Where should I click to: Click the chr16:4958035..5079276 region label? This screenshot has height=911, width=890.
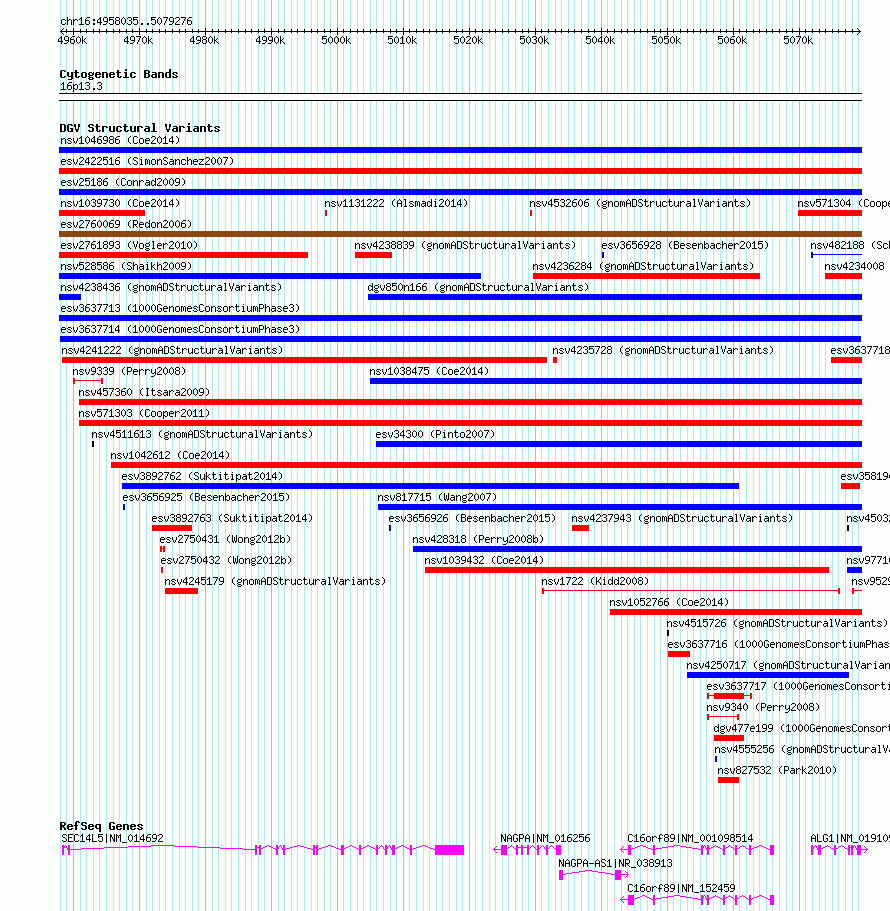126,21
